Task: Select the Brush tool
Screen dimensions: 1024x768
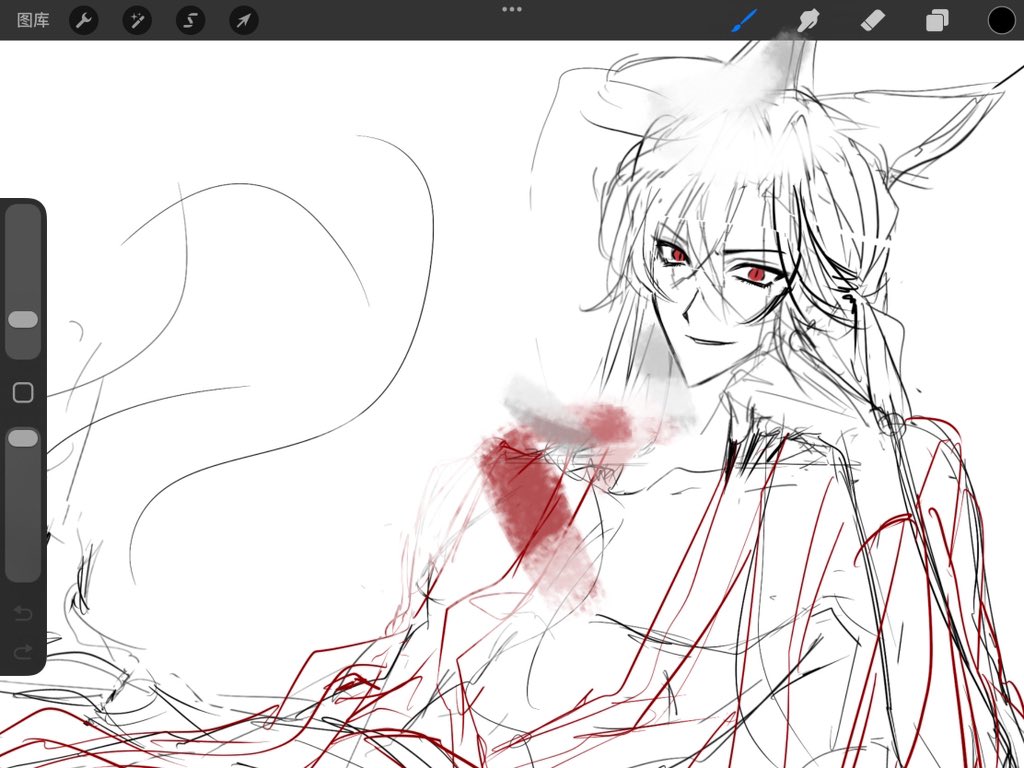Action: (x=744, y=20)
